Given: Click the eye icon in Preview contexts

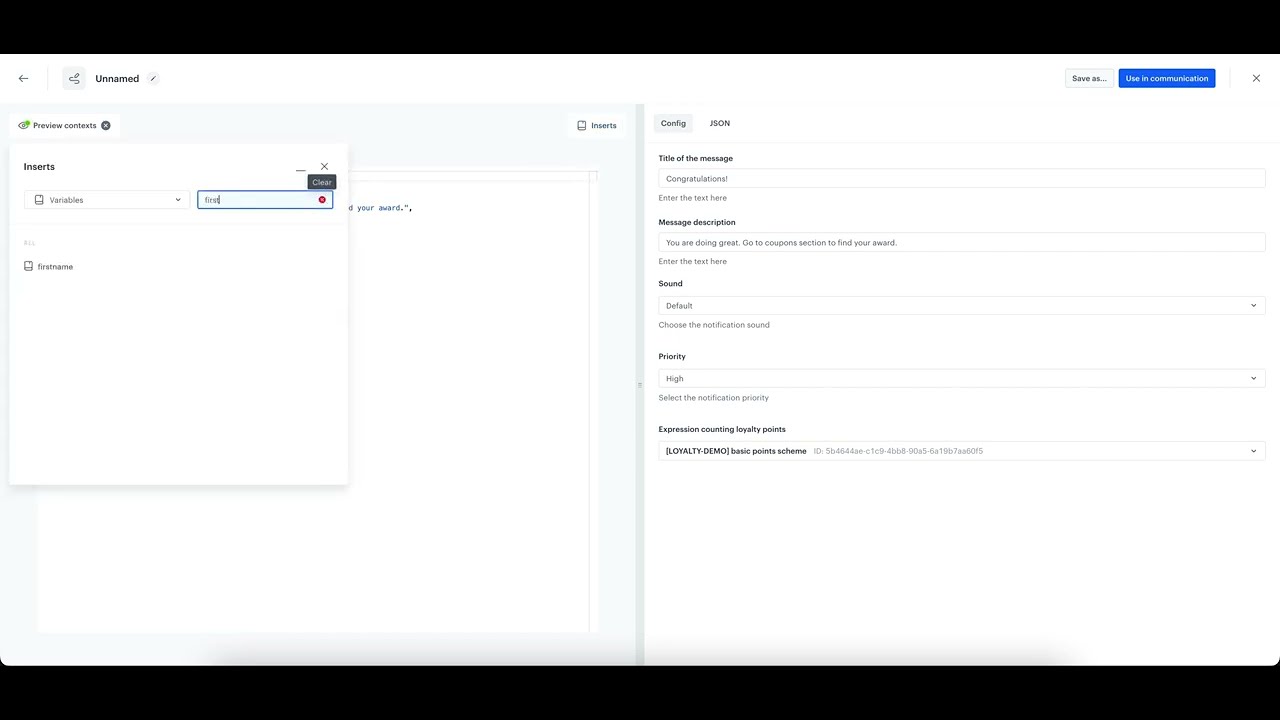Looking at the screenshot, I should 24,125.
